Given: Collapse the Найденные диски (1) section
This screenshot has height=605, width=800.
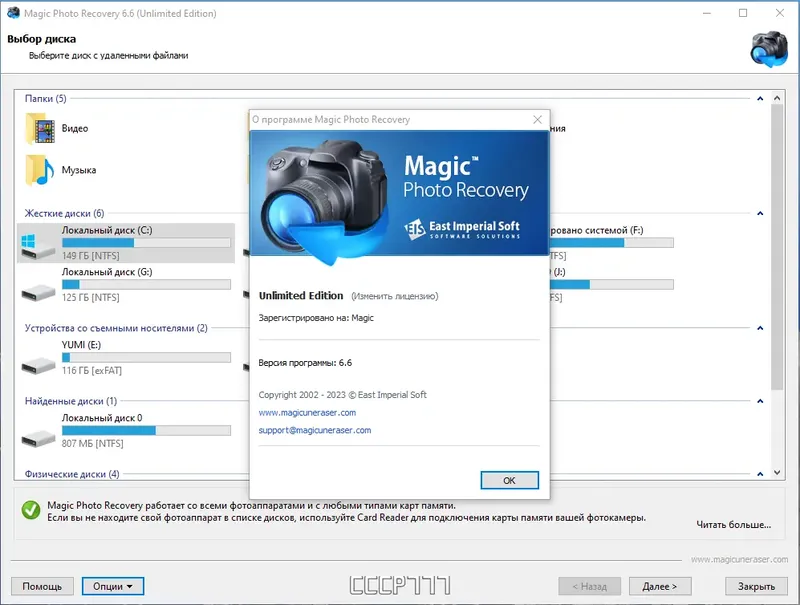Looking at the screenshot, I should pyautogui.click(x=760, y=401).
